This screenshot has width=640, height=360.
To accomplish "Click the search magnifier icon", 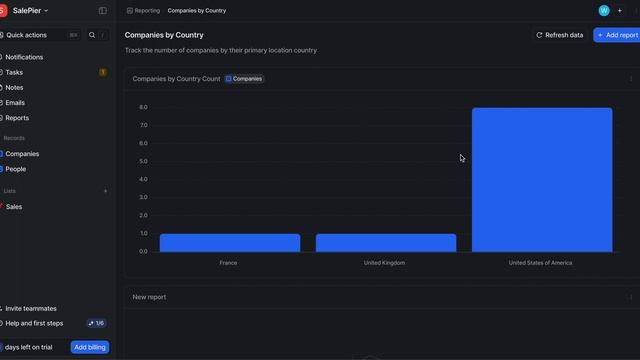I will coord(92,35).
